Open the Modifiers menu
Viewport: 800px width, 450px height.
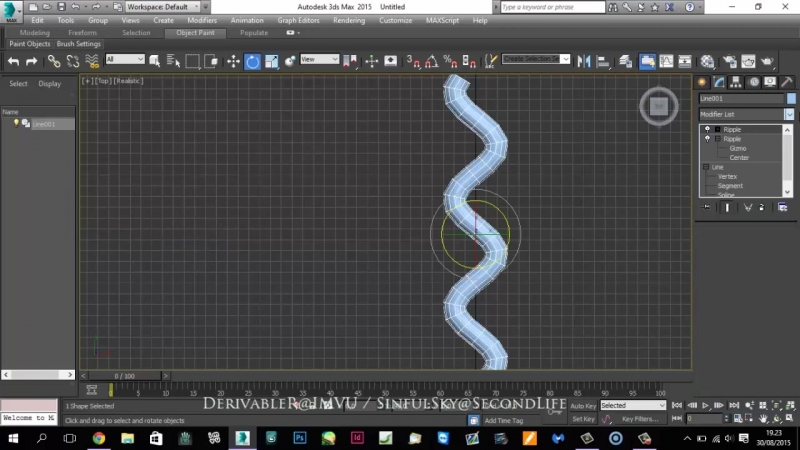click(202, 20)
